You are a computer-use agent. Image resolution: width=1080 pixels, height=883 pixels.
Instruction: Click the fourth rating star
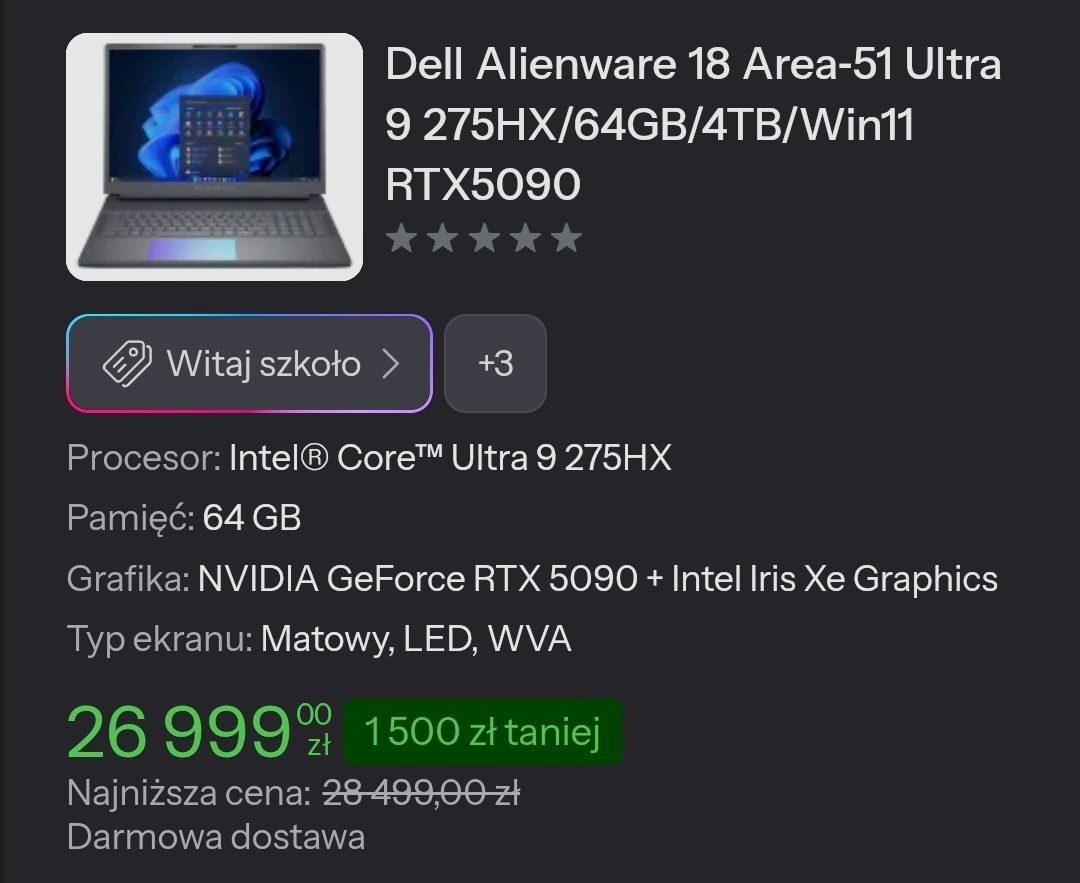tap(526, 238)
